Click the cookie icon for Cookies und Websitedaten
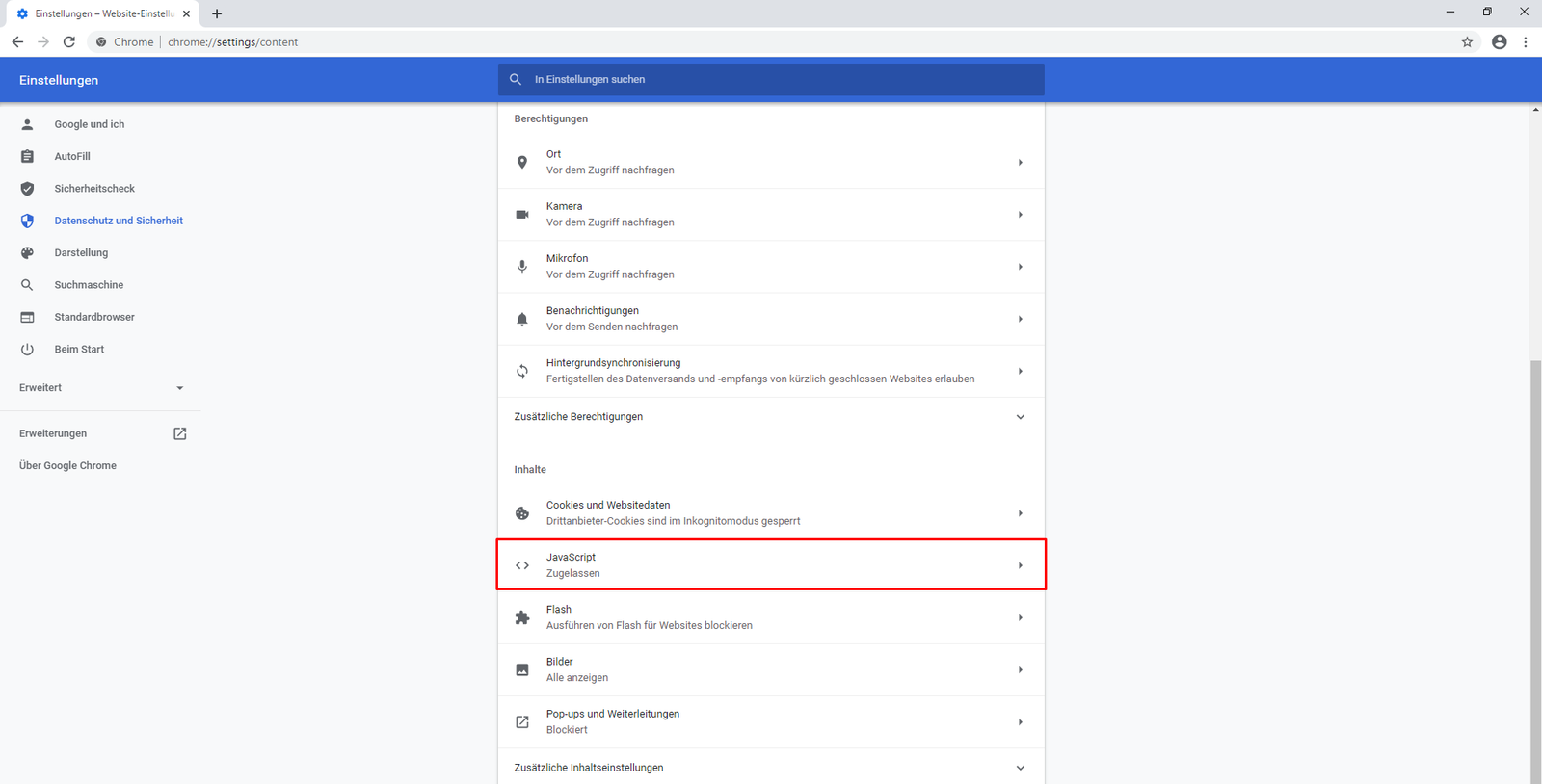1542x784 pixels. [x=521, y=513]
